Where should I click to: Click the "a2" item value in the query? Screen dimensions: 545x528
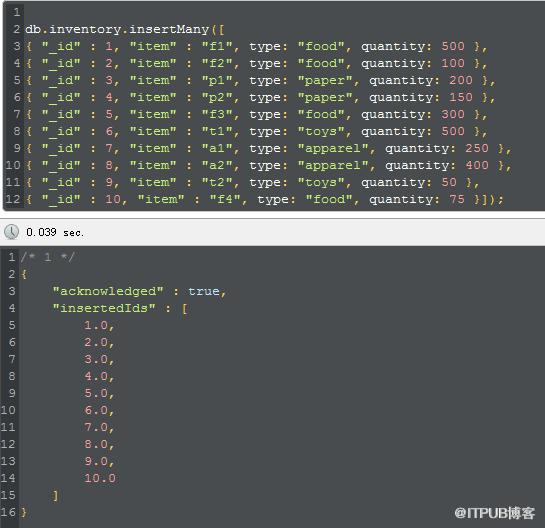[x=217, y=166]
